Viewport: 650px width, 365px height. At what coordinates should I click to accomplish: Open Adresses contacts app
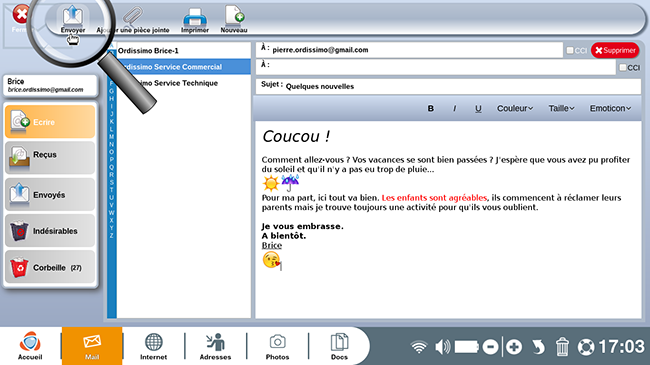pyautogui.click(x=216, y=346)
